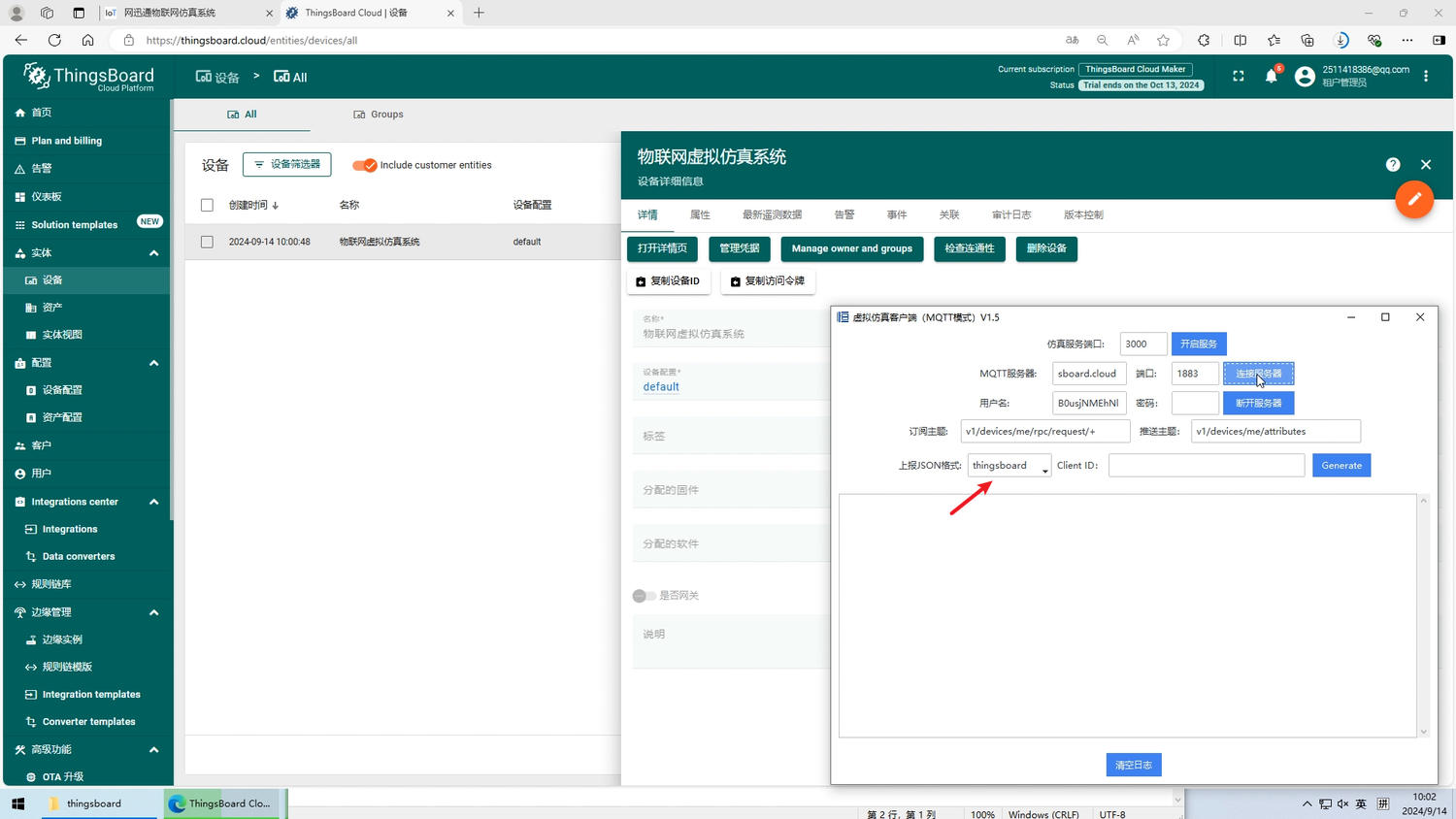Open the help question mark icon
This screenshot has height=819, width=1456.
[x=1392, y=165]
